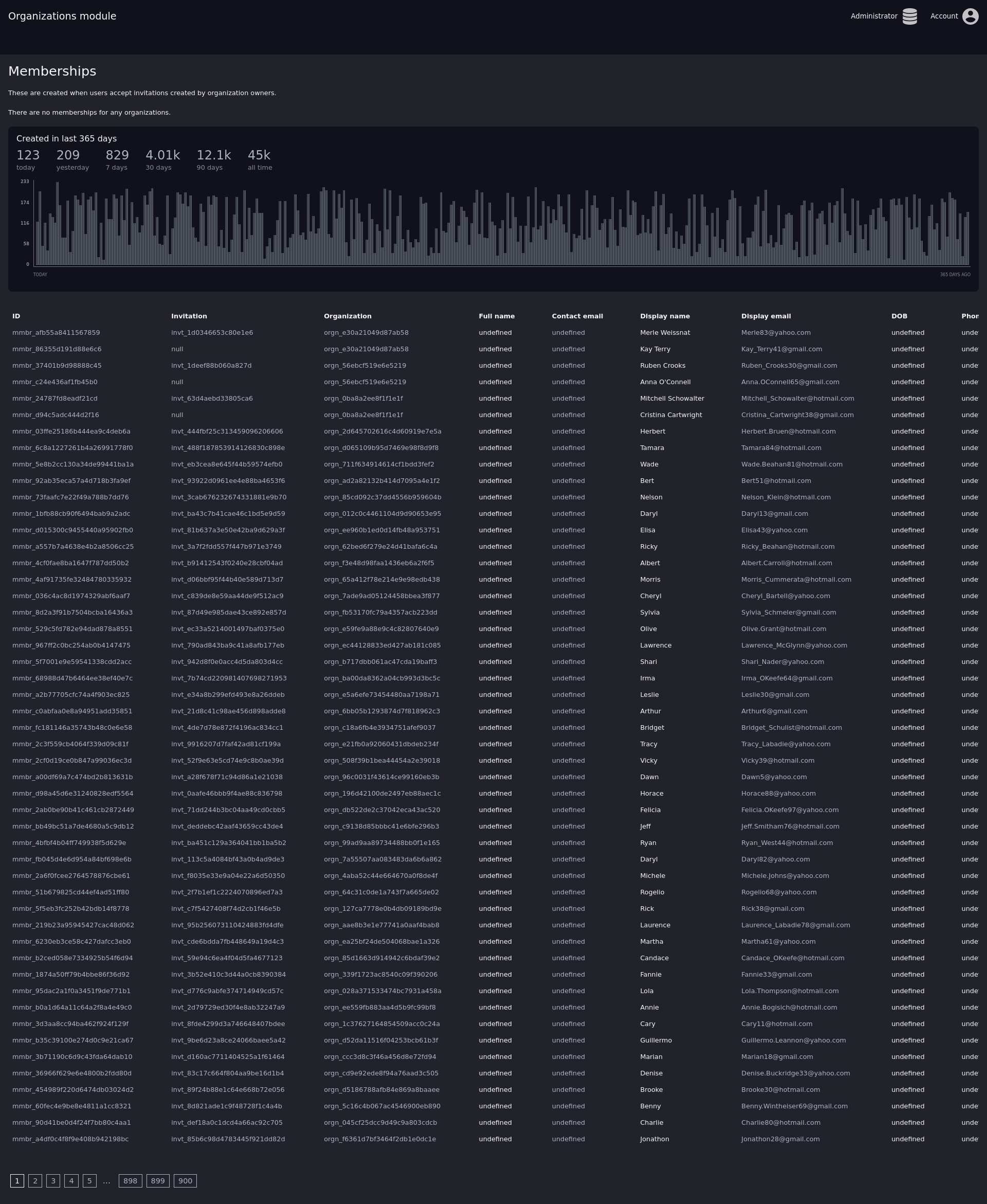Open pagination page 898
The height and width of the screenshot is (1204, 987).
[x=130, y=1181]
